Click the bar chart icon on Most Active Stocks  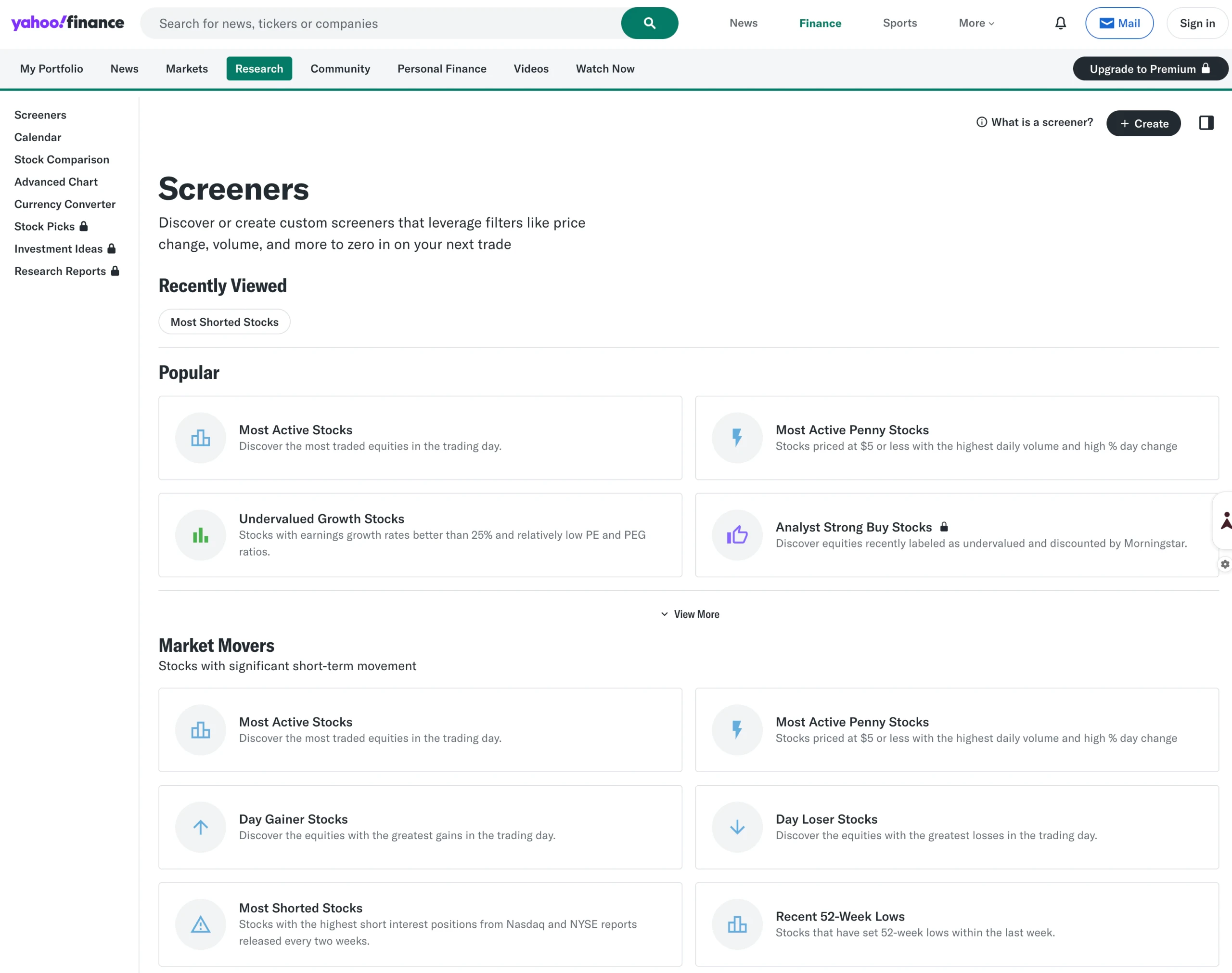click(200, 438)
